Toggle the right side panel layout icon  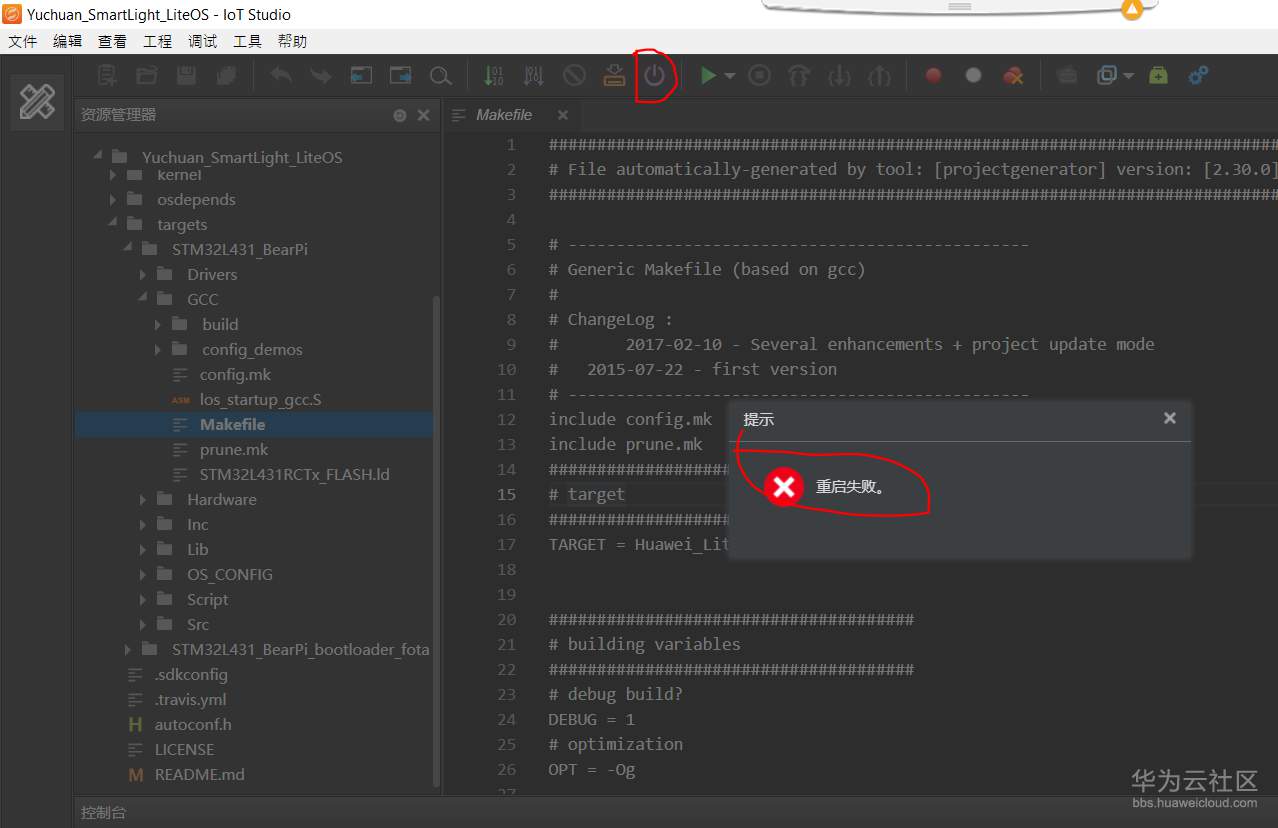pyautogui.click(x=401, y=75)
